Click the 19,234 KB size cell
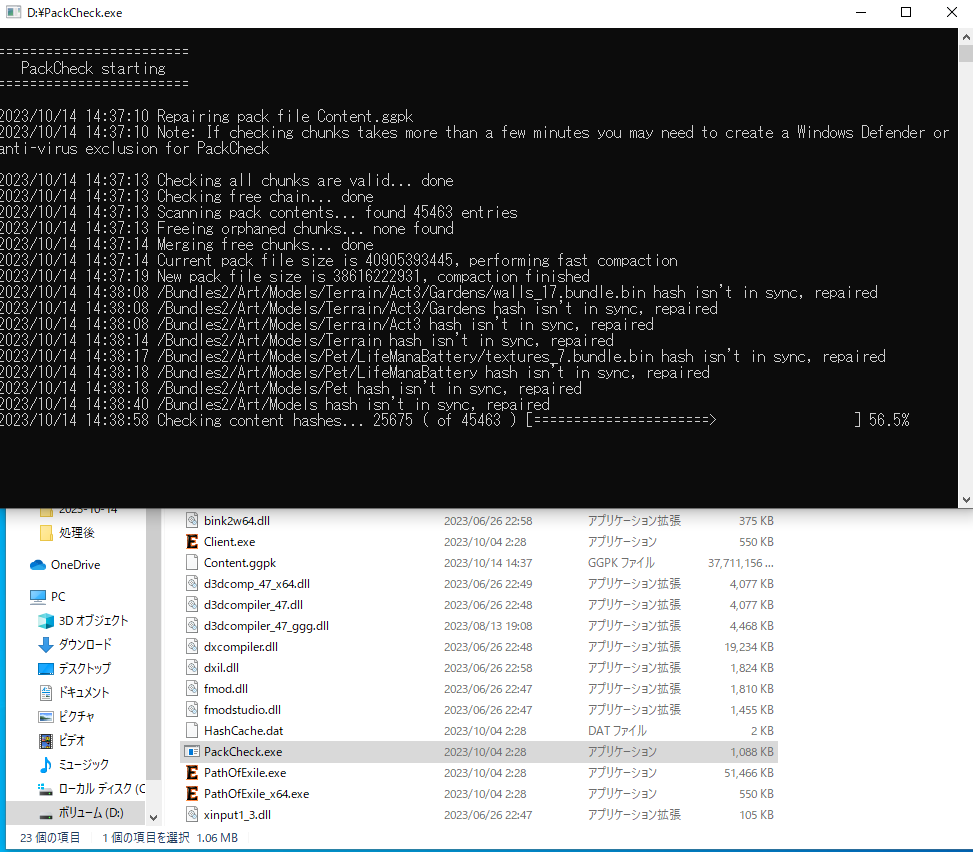973x852 pixels. 749,647
